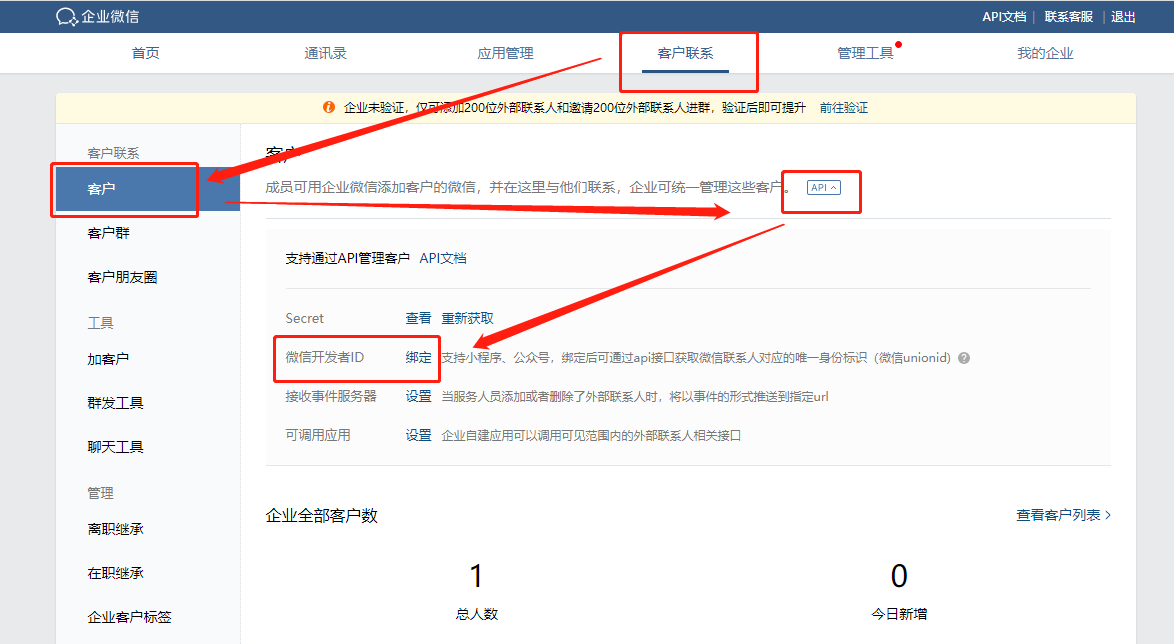The image size is (1174, 644).
Task: Open 群发工具 in the sidebar
Action: click(x=115, y=403)
